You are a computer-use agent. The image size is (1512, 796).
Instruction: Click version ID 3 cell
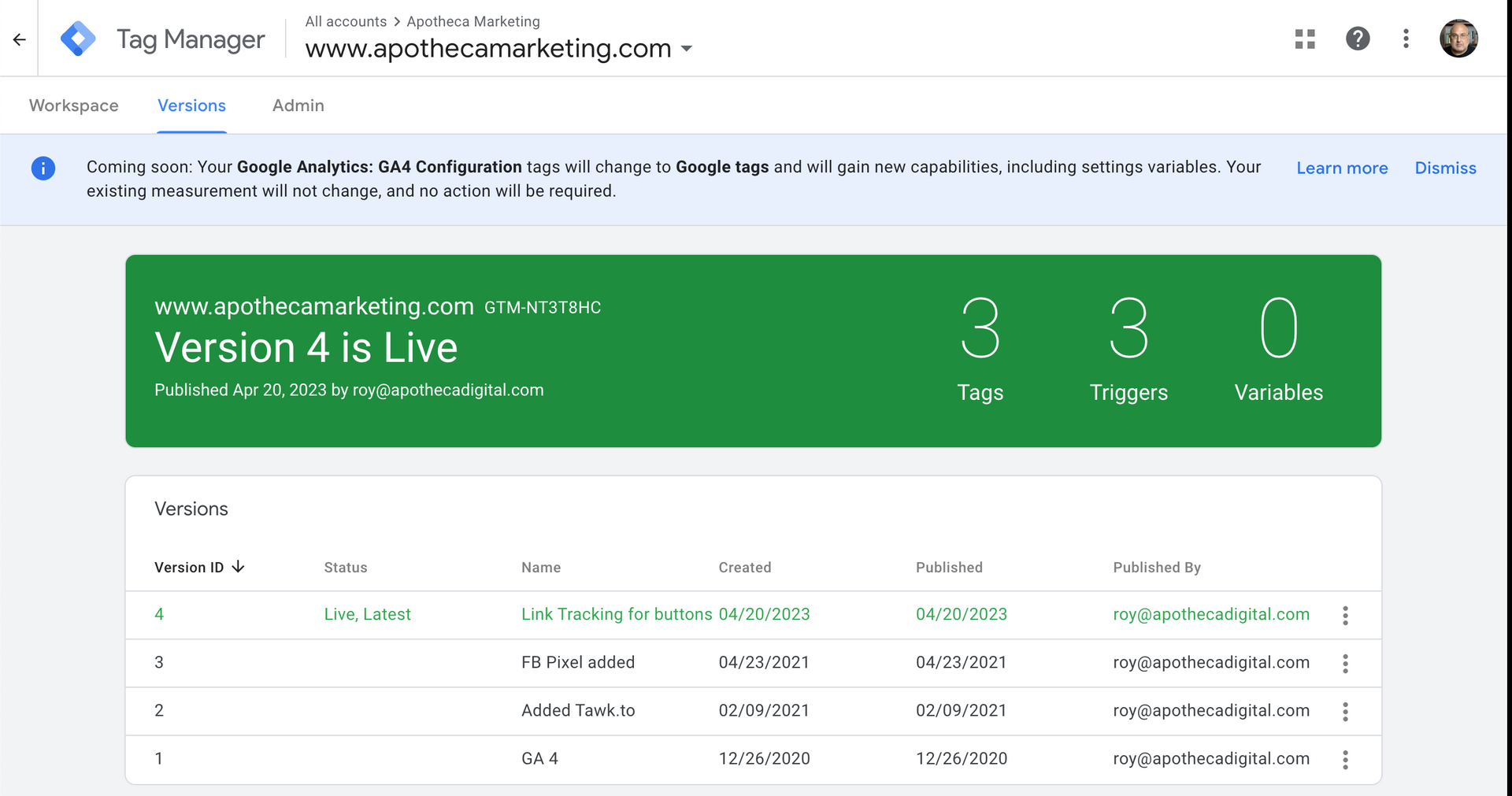coord(159,662)
